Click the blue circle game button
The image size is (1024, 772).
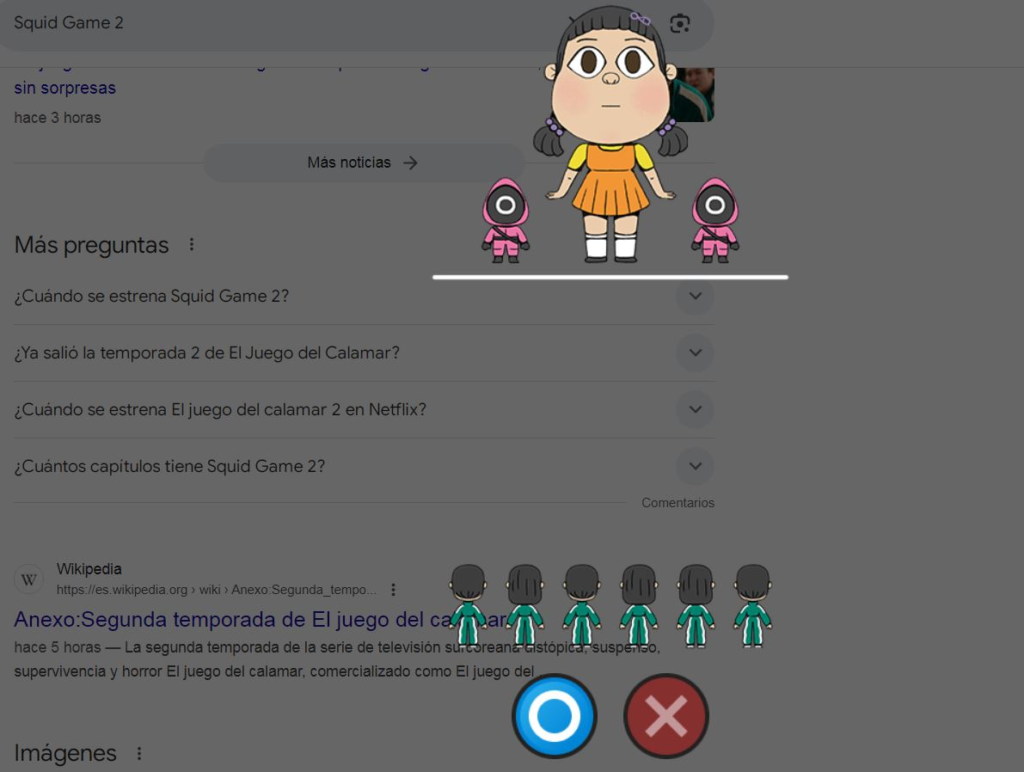click(554, 716)
